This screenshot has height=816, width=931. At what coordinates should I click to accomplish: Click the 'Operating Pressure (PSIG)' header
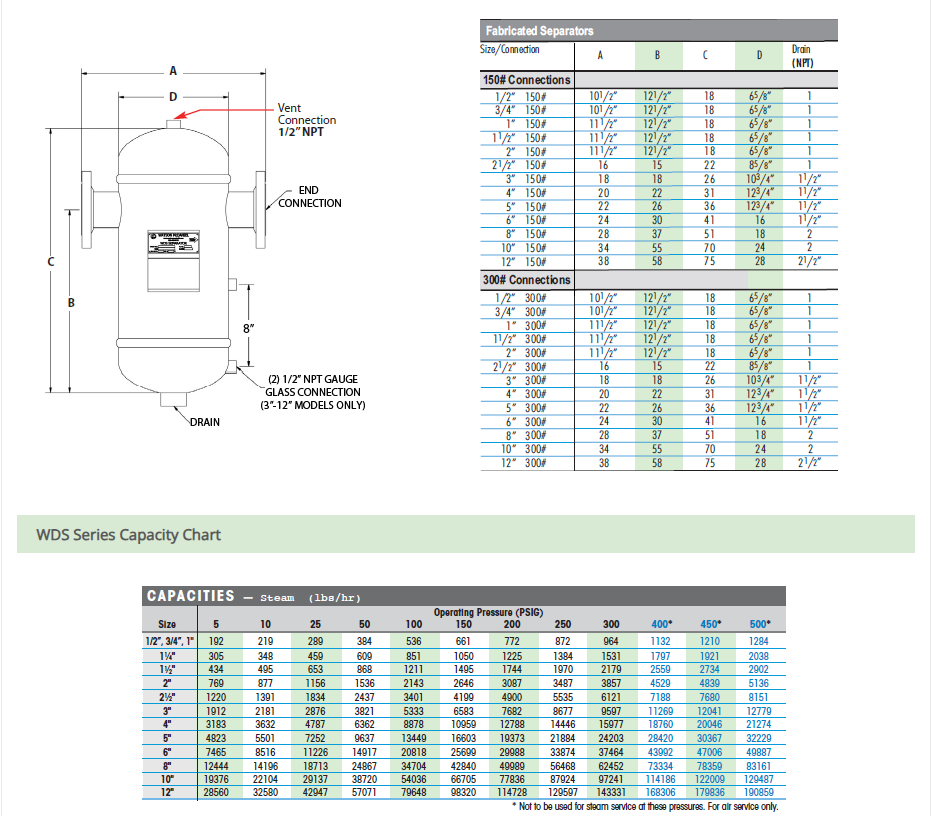pos(486,611)
